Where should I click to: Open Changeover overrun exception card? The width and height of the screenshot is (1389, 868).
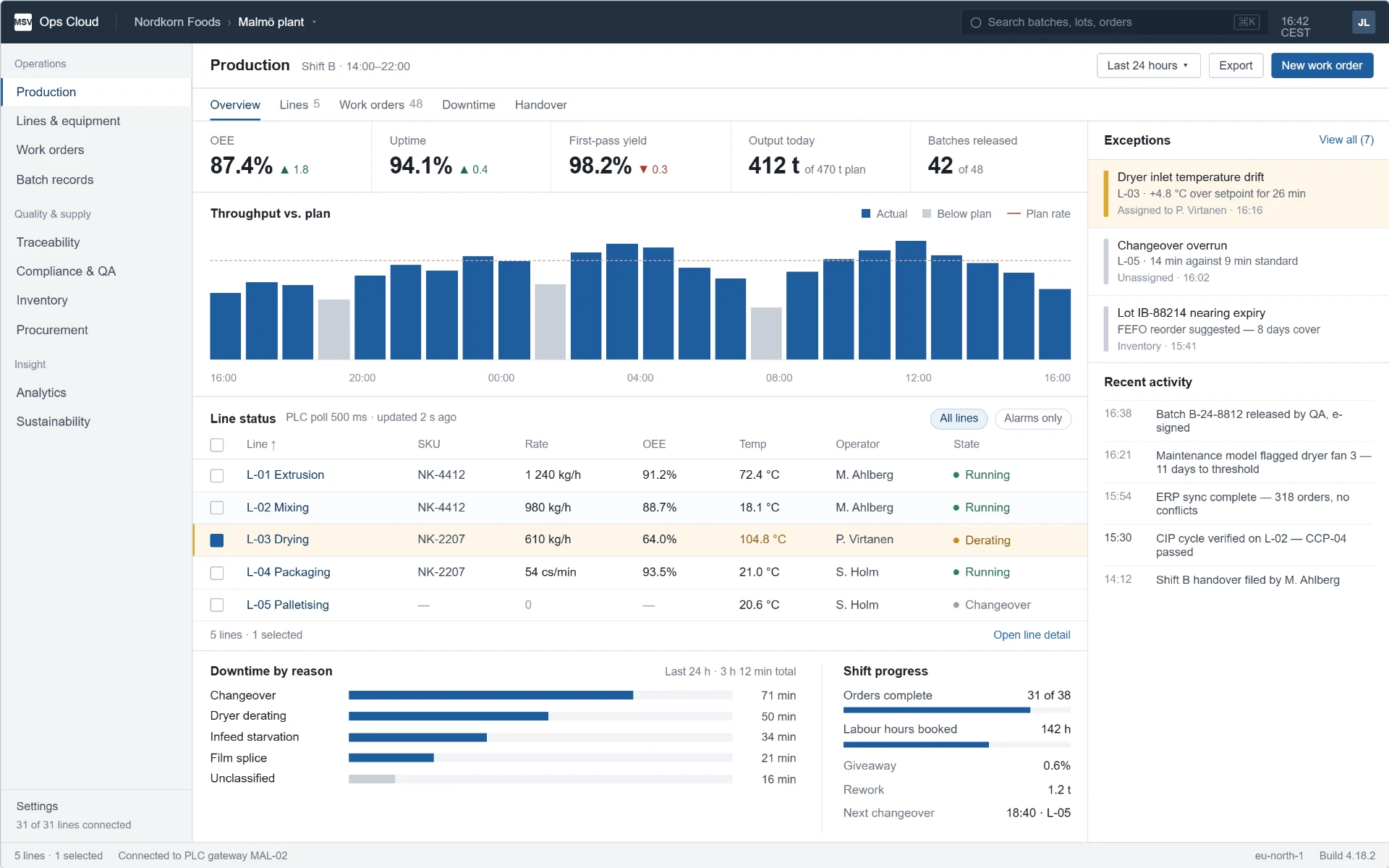1238,261
